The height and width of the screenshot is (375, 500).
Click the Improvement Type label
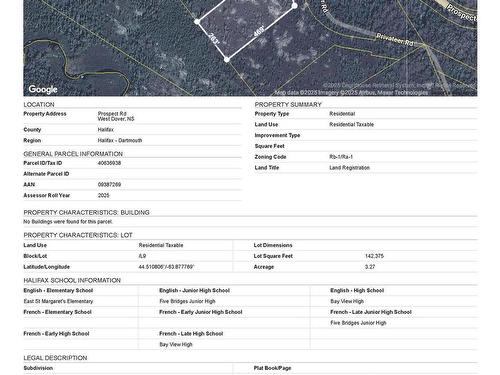tap(277, 135)
